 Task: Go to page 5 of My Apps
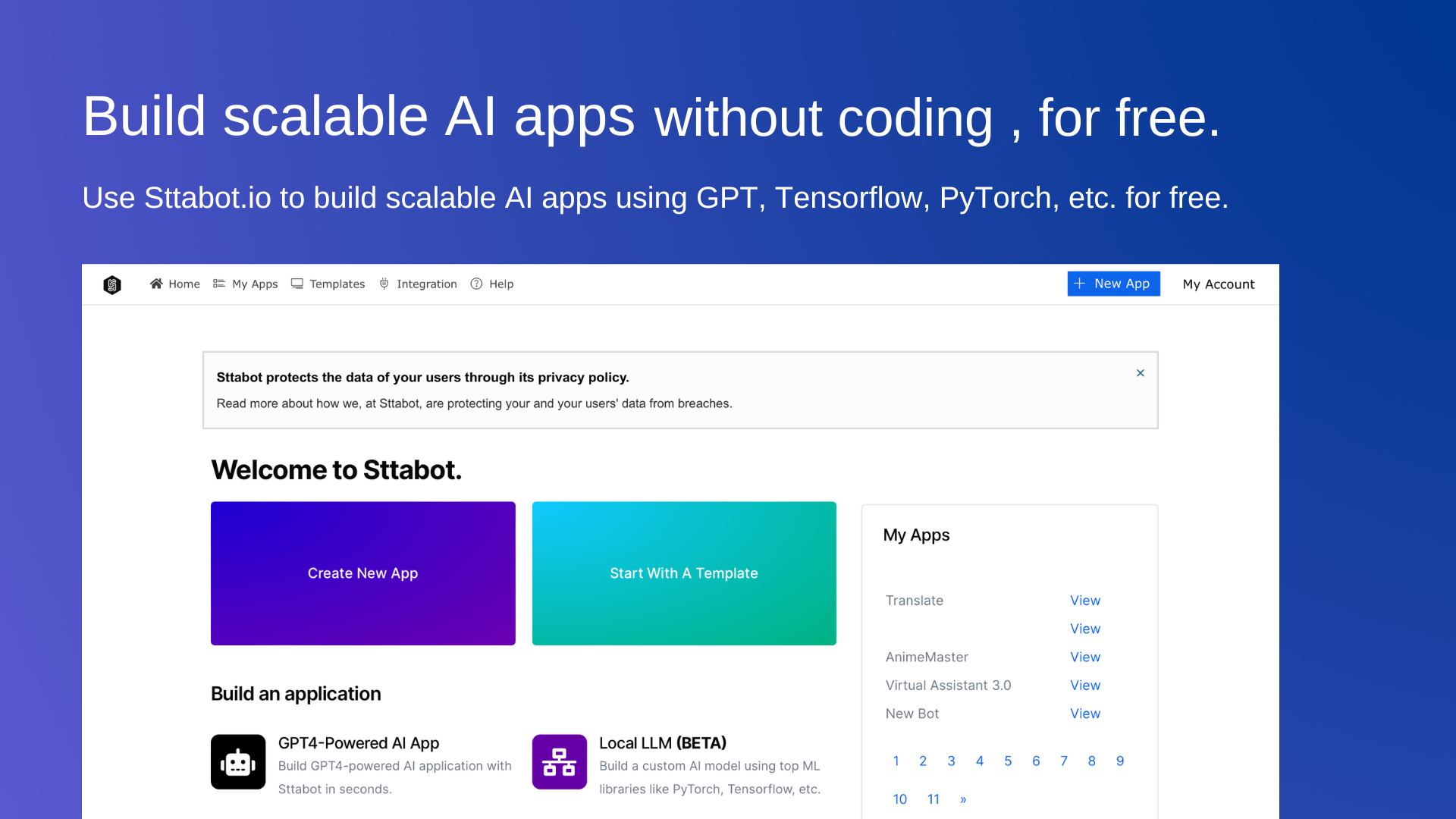click(x=1008, y=761)
